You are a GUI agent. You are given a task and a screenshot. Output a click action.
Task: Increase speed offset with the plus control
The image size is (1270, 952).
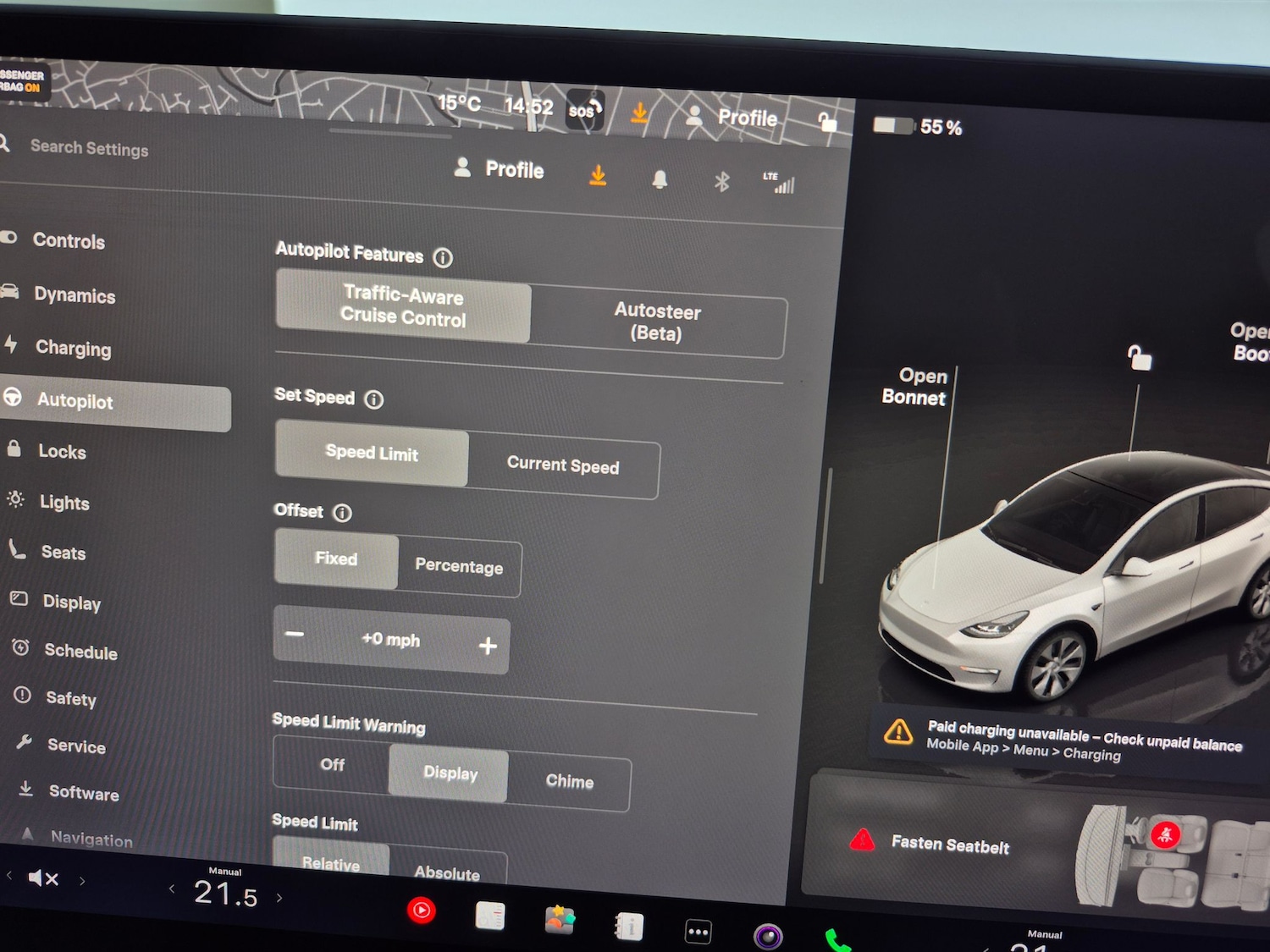point(489,645)
